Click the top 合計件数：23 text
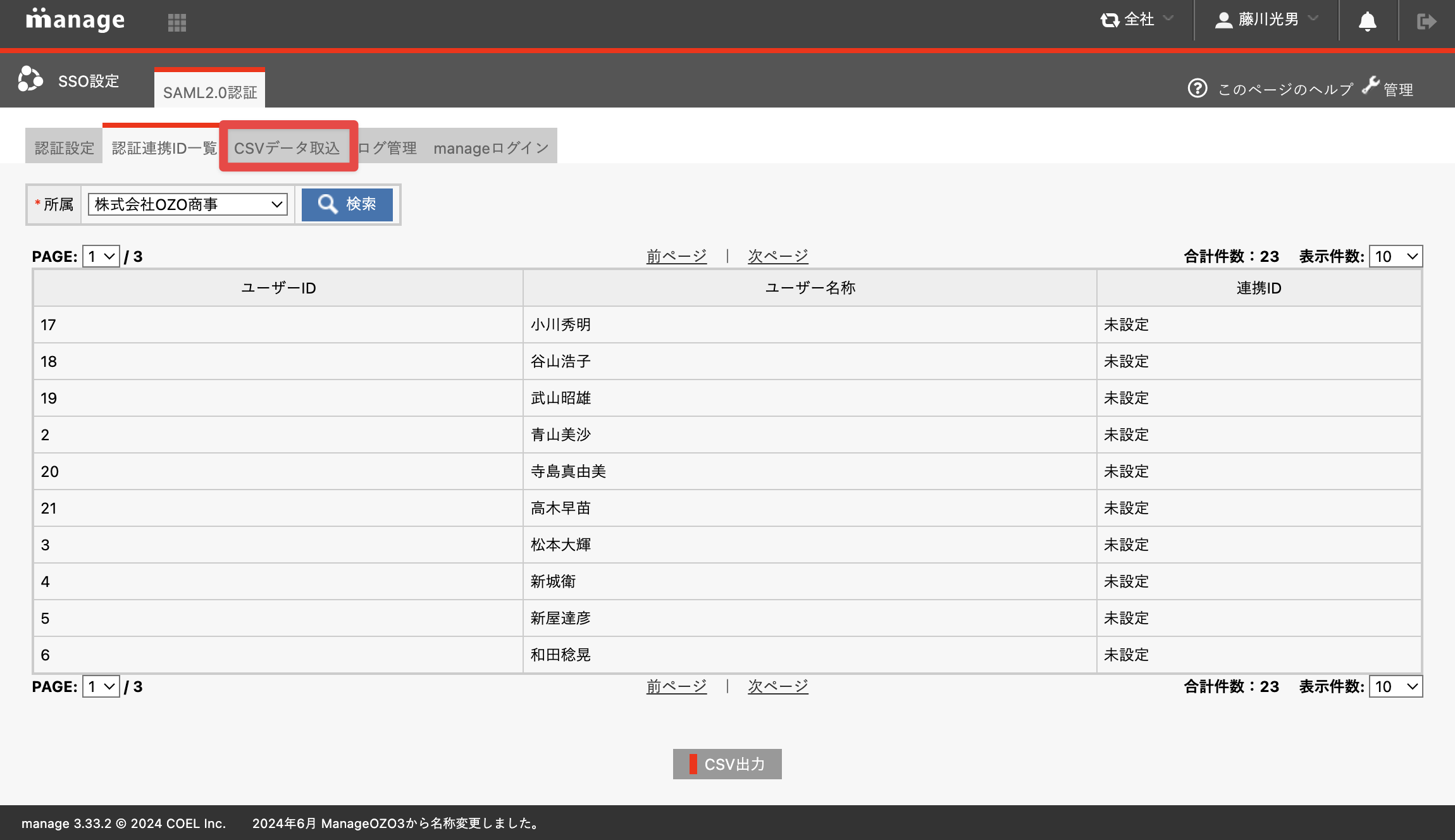The width and height of the screenshot is (1455, 840). (1231, 256)
